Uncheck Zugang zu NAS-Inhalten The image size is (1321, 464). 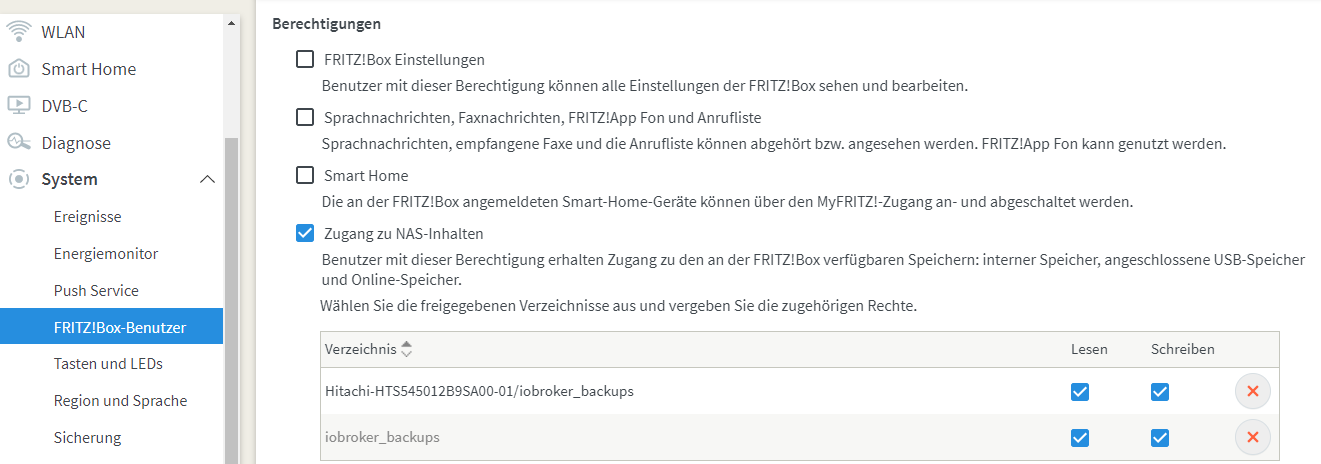coord(305,233)
